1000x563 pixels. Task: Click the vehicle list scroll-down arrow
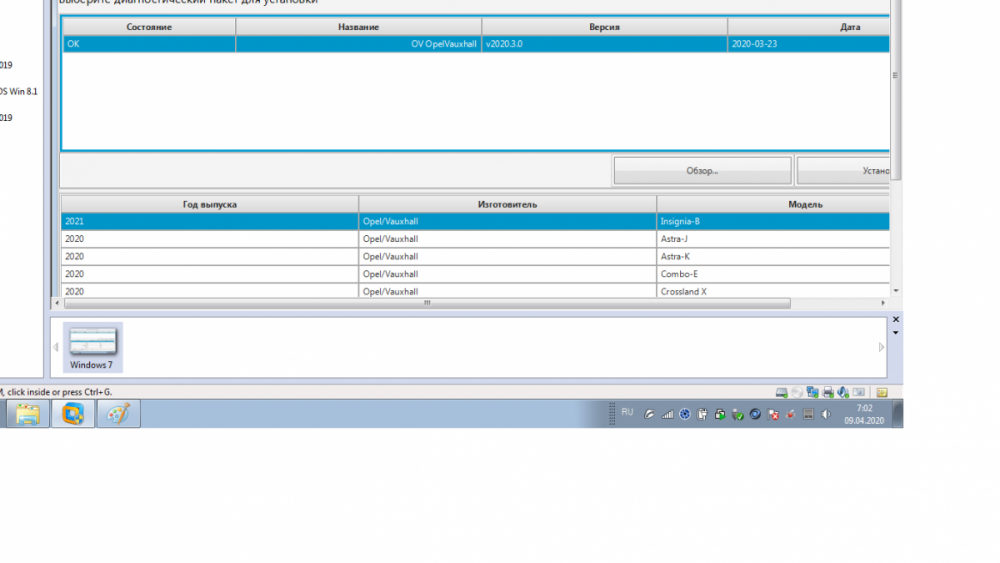[896, 291]
